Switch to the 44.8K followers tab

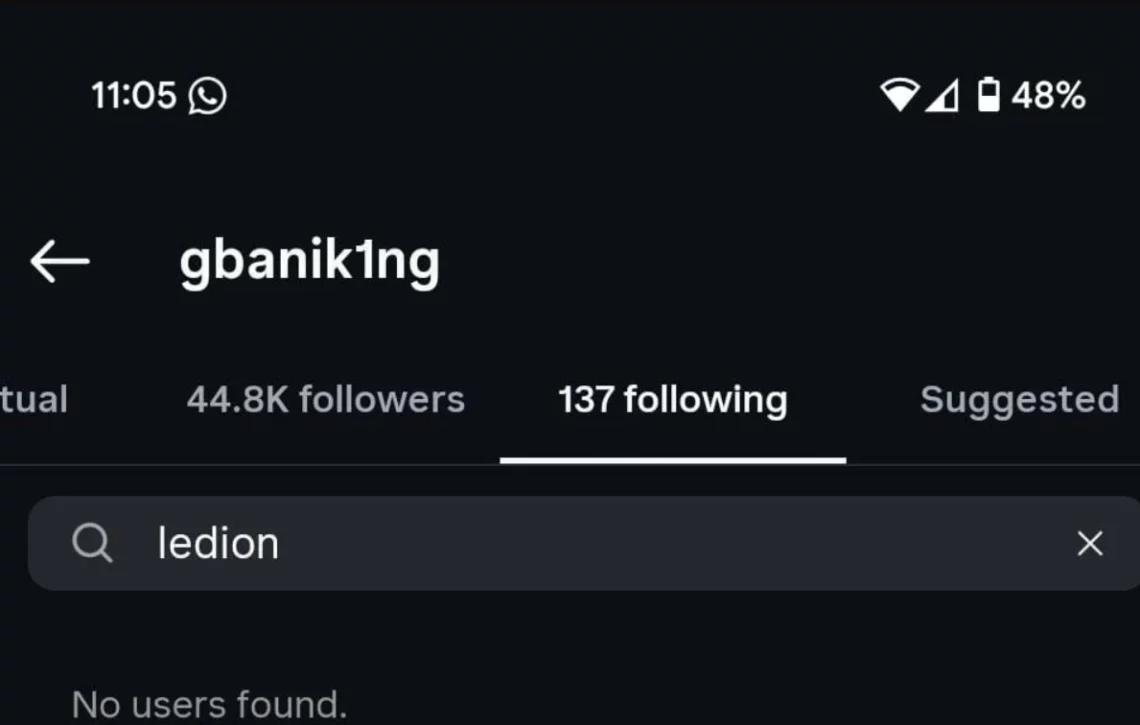[x=325, y=400]
